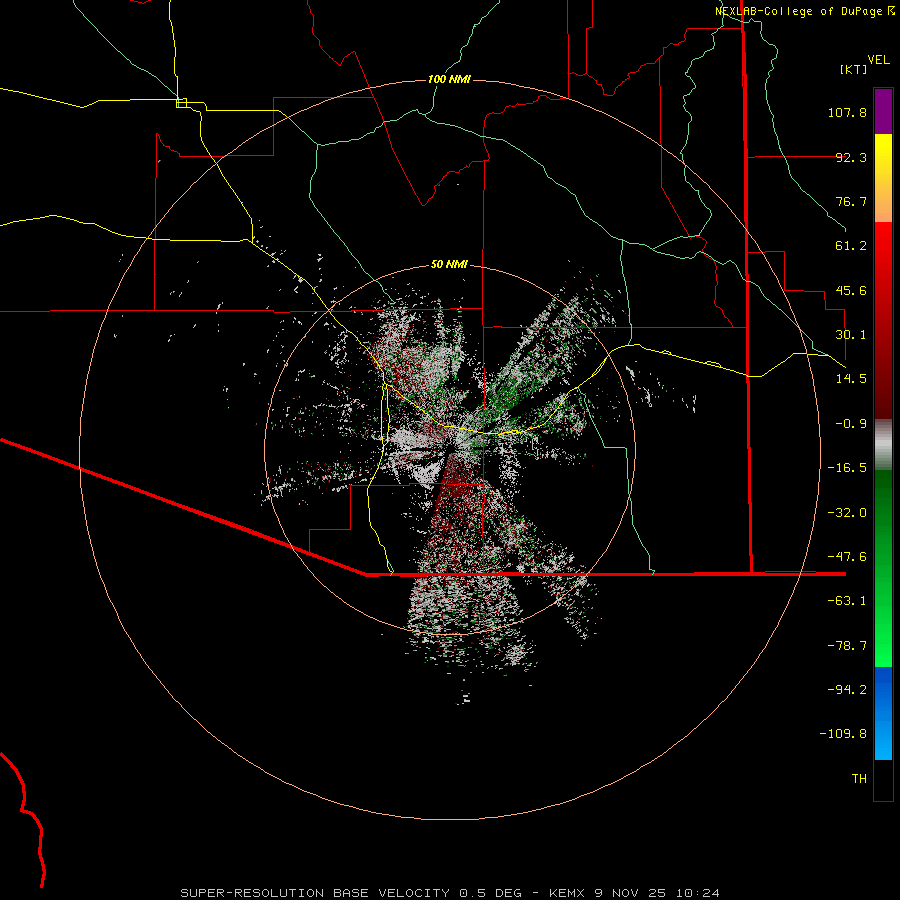Click the -78.7 velocity scale value
This screenshot has width=900, height=900.
[x=847, y=646]
